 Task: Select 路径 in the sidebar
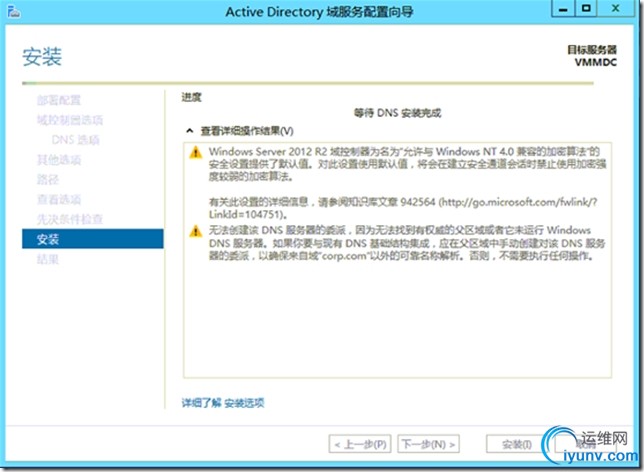point(48,180)
